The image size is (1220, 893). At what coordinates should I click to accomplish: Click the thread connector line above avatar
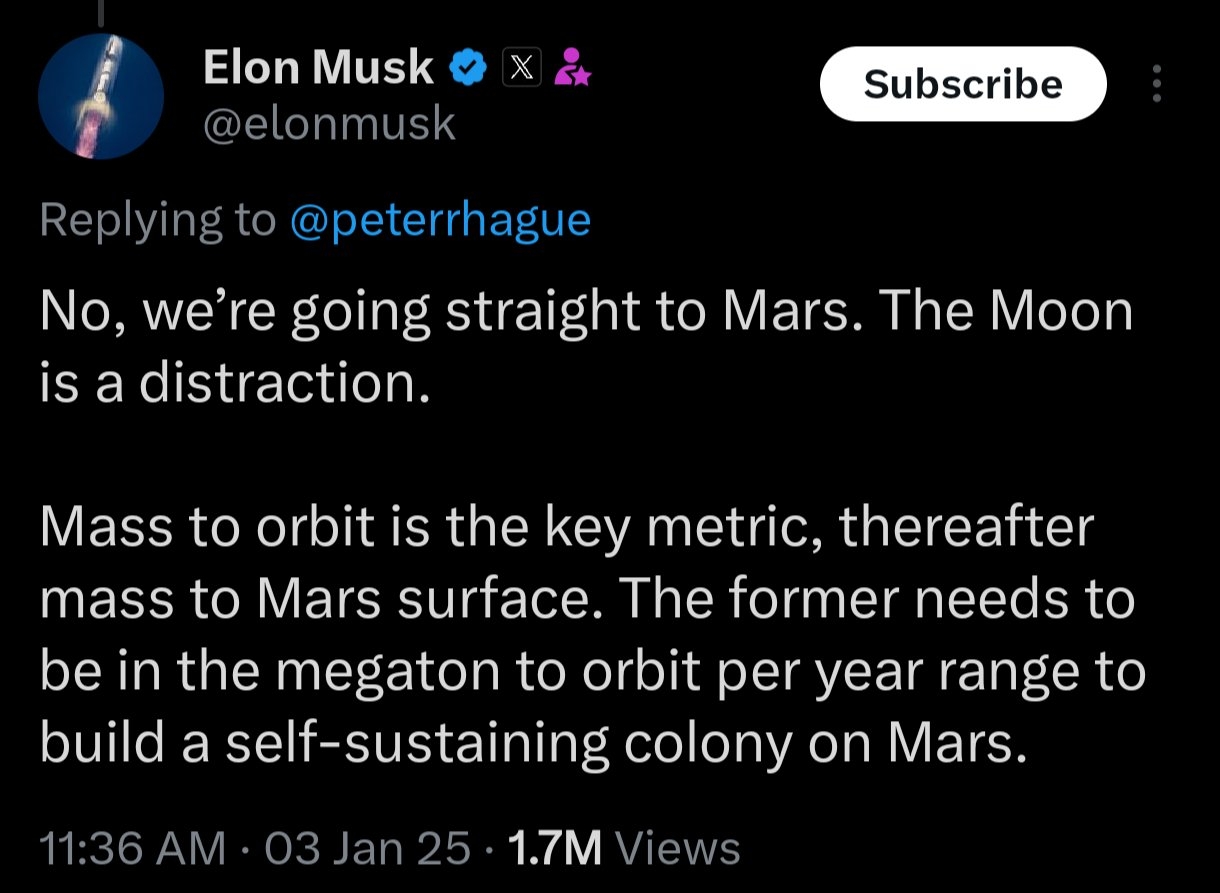coord(100,12)
